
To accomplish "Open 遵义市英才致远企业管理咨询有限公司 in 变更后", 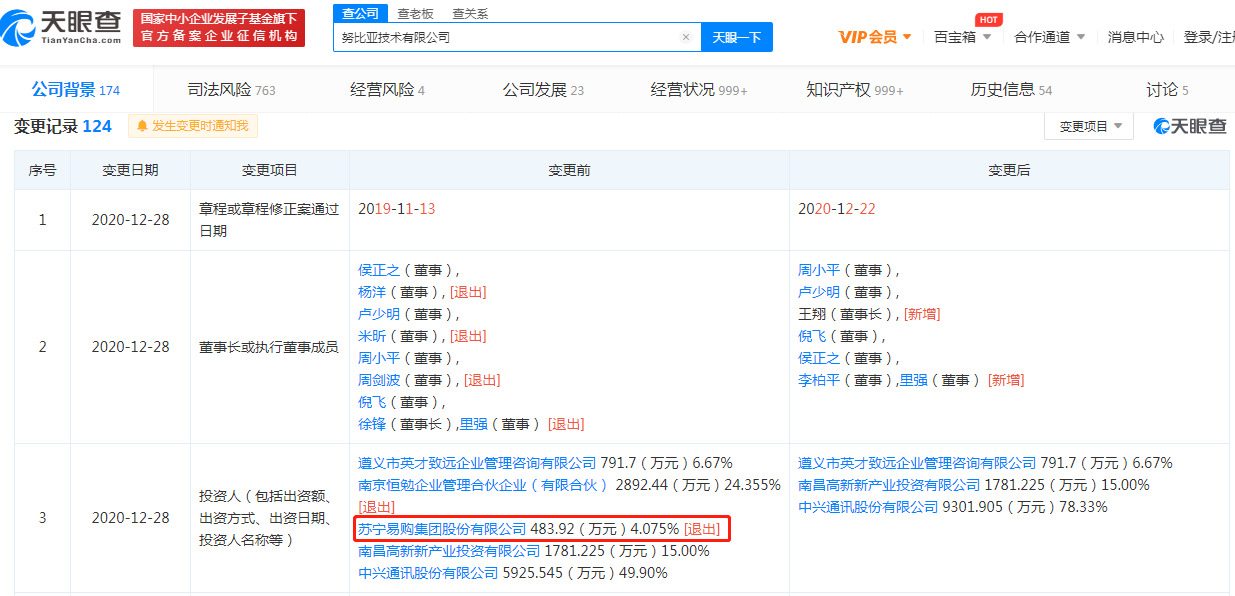I will [x=917, y=463].
